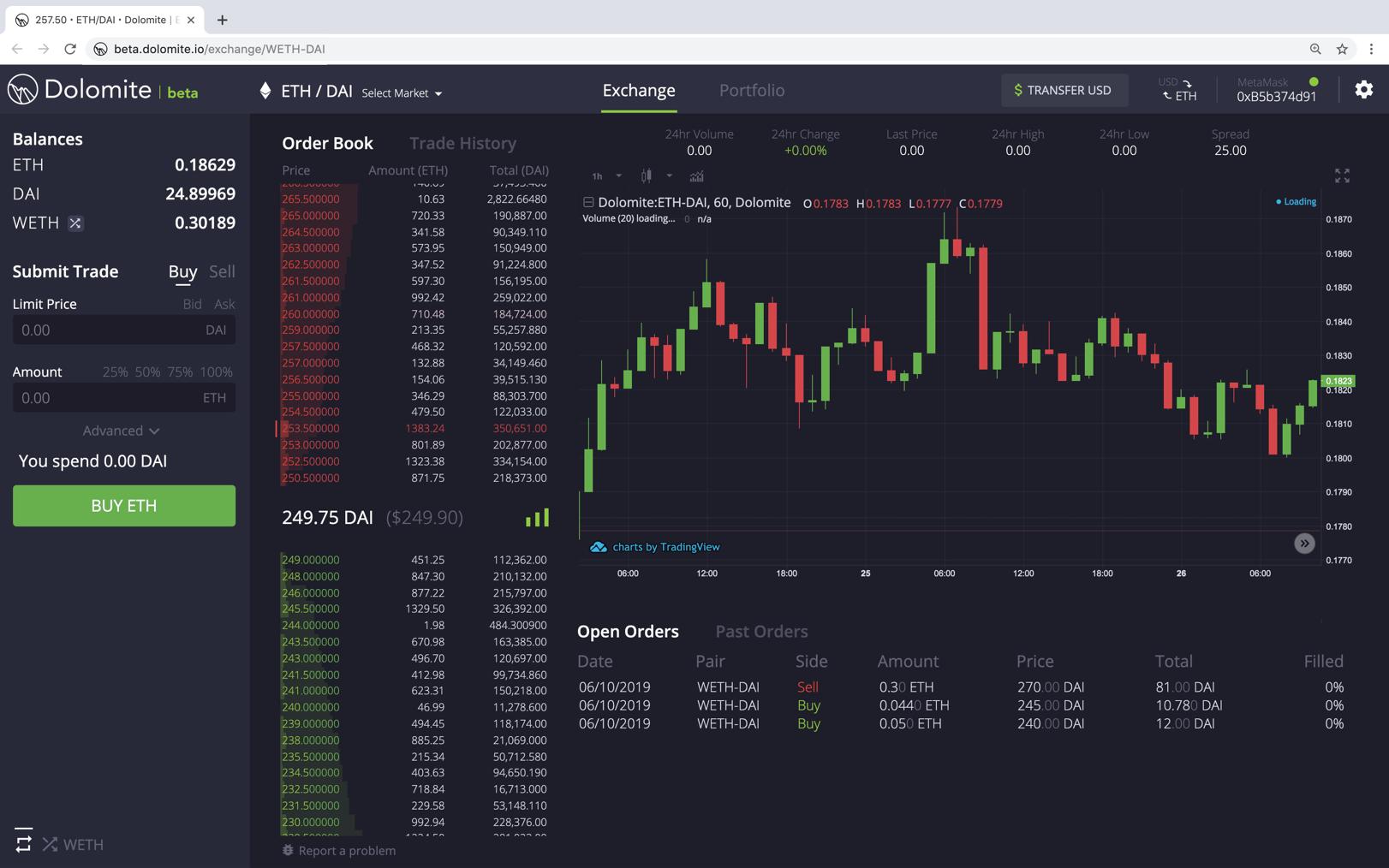Click the swap arrows icon at bottom left
The width and height of the screenshot is (1389, 868).
[x=23, y=841]
